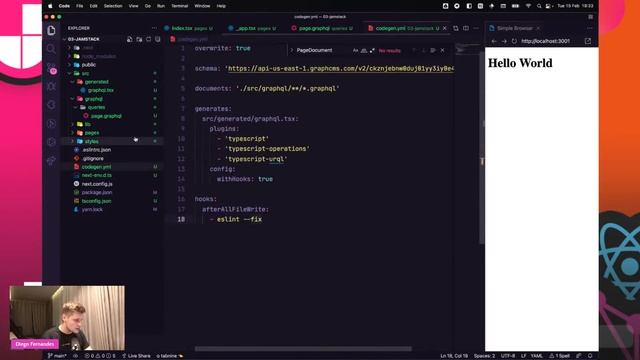Click UTF-8 encoding in status bar
Viewport: 640px width, 360px height.
pyautogui.click(x=508, y=356)
